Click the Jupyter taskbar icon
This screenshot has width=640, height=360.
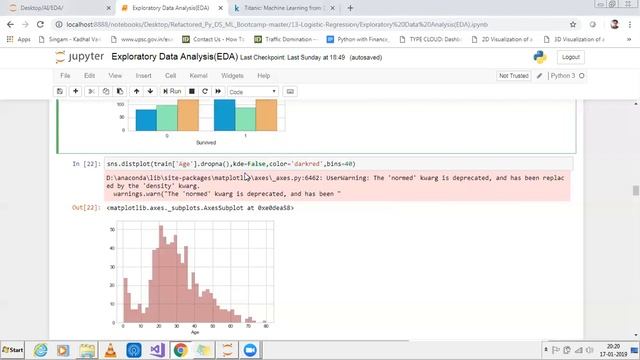227,350
